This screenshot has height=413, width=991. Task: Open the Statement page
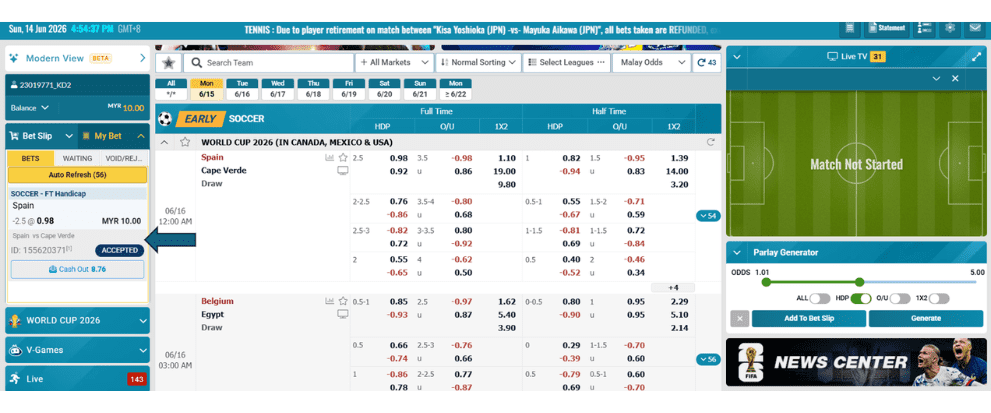point(887,28)
